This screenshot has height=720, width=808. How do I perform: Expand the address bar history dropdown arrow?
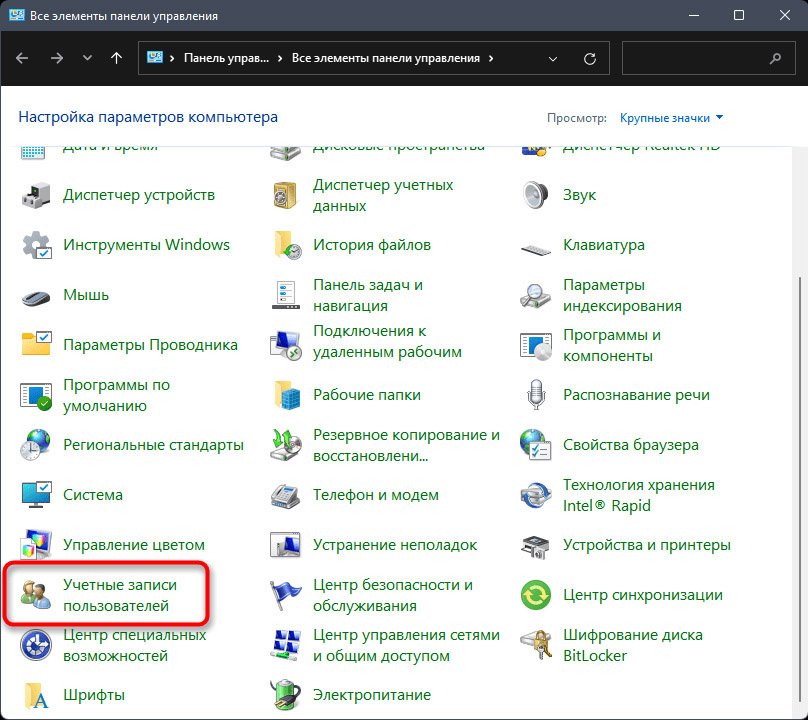click(x=553, y=59)
